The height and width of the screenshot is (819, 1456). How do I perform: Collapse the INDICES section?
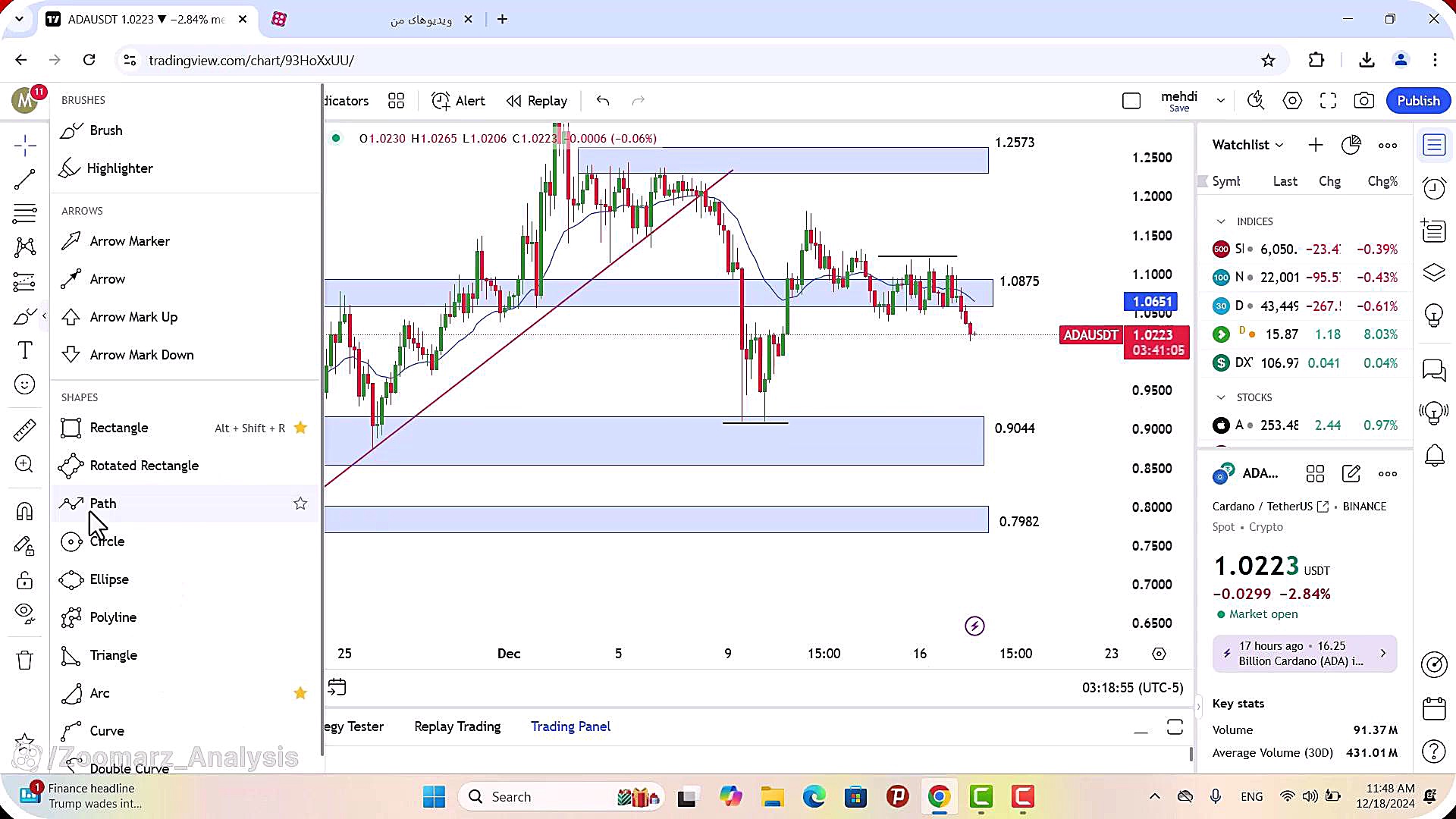[x=1221, y=221]
